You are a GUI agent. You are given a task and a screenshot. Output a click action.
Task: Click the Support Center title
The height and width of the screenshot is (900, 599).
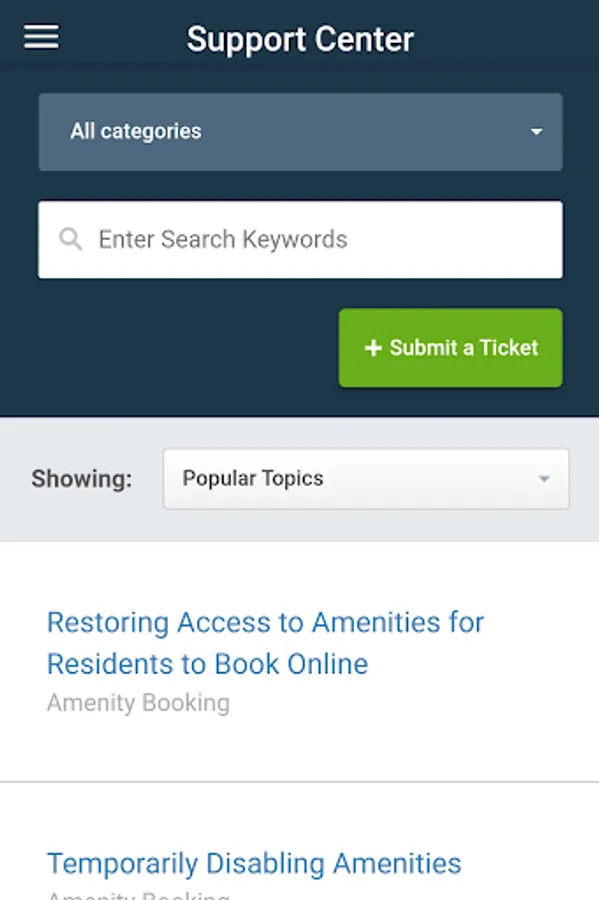[299, 39]
